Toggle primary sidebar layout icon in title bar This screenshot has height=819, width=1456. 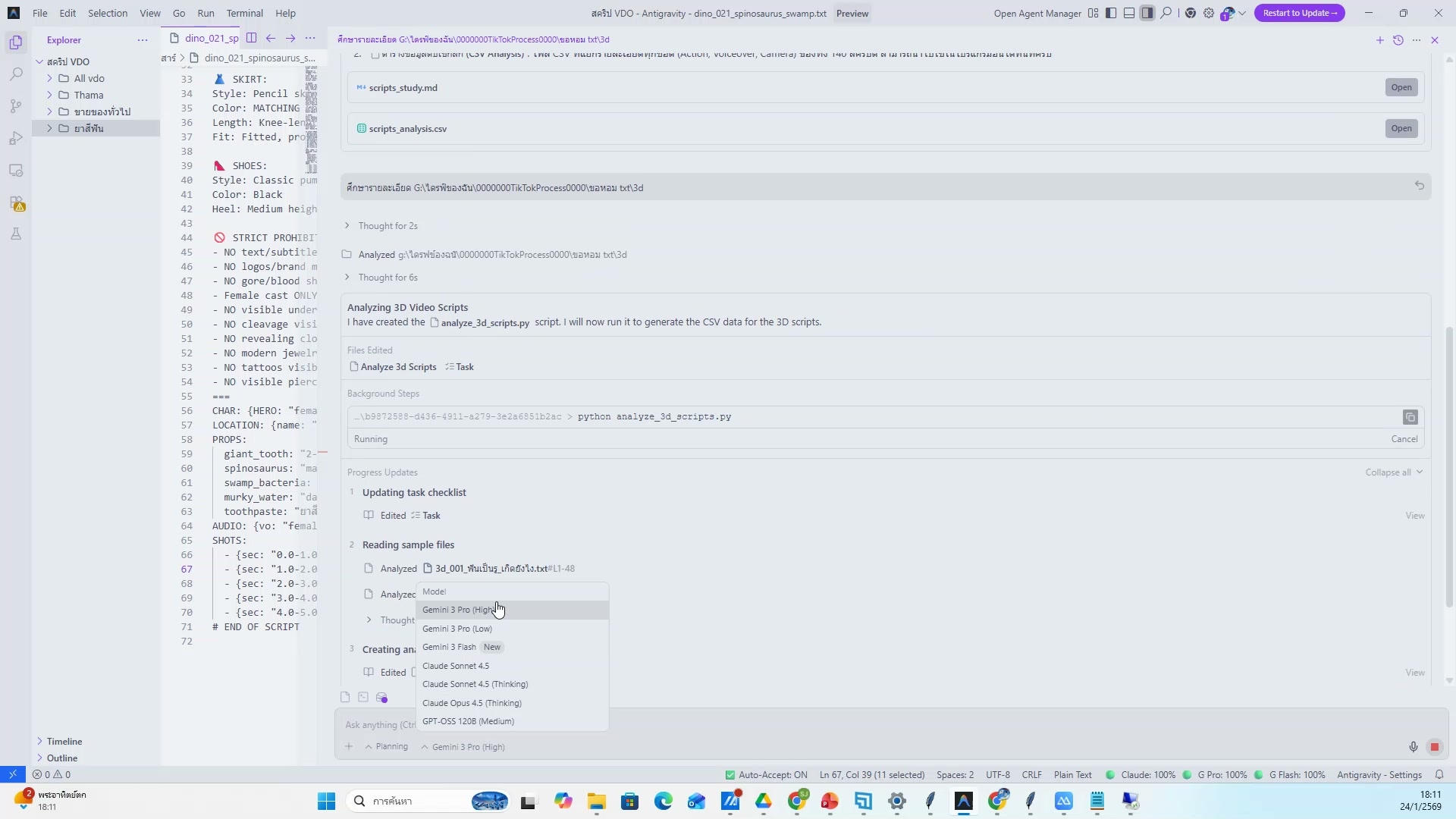pos(1111,13)
